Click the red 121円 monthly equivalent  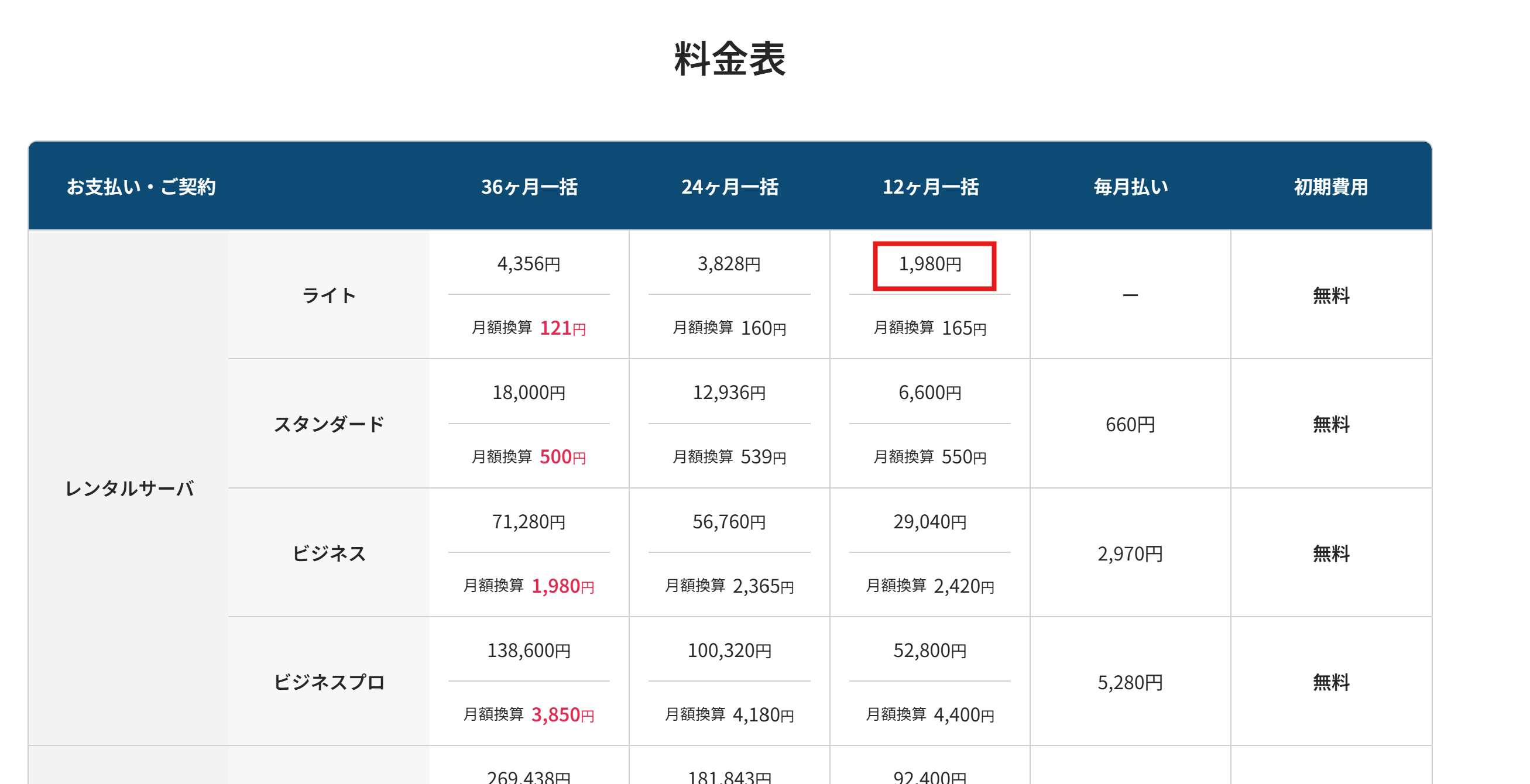point(563,328)
